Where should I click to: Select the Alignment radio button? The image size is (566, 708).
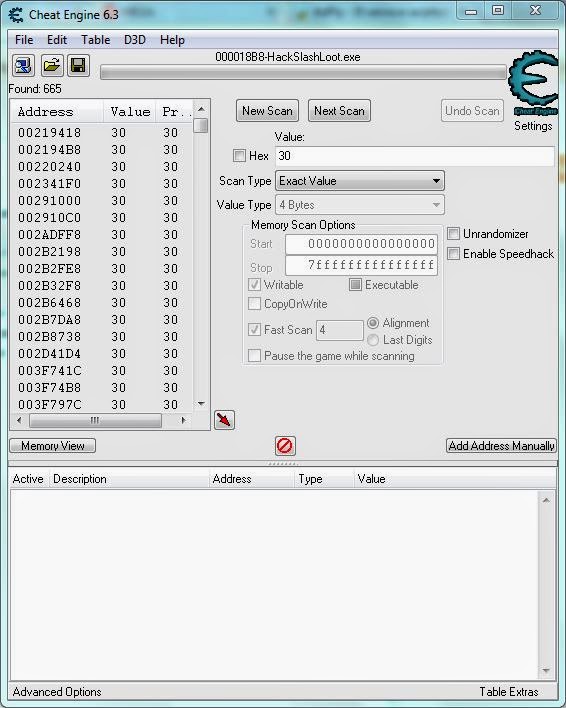click(373, 323)
